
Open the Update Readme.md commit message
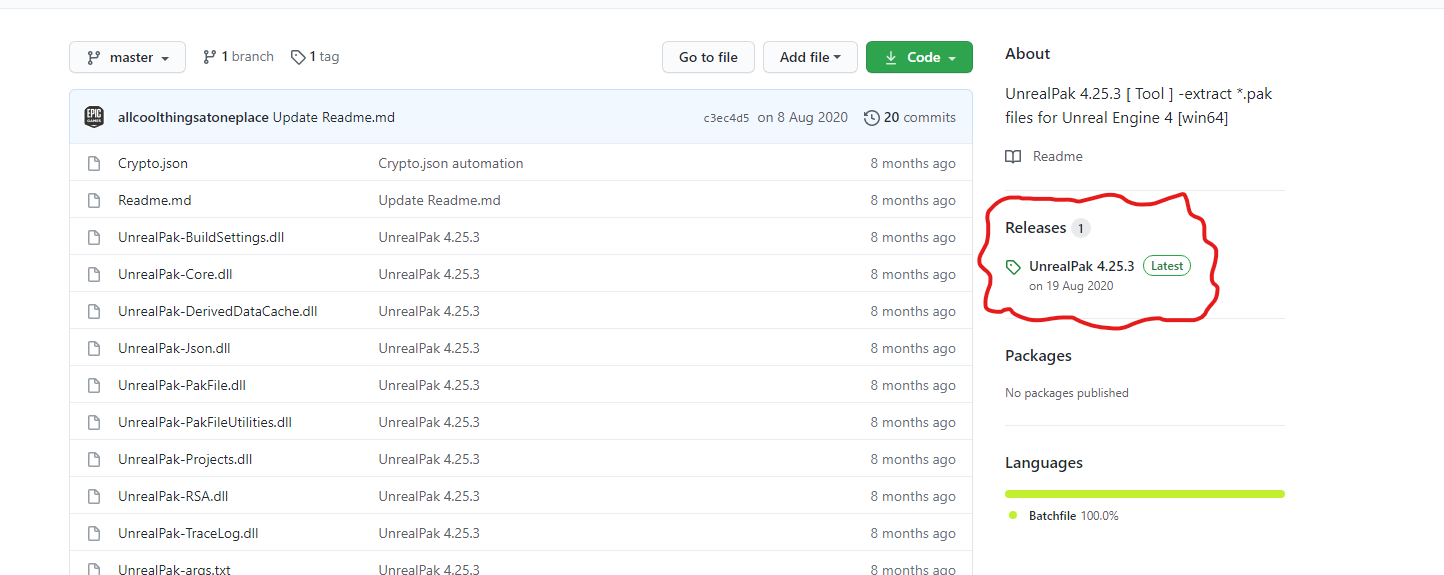[x=334, y=117]
